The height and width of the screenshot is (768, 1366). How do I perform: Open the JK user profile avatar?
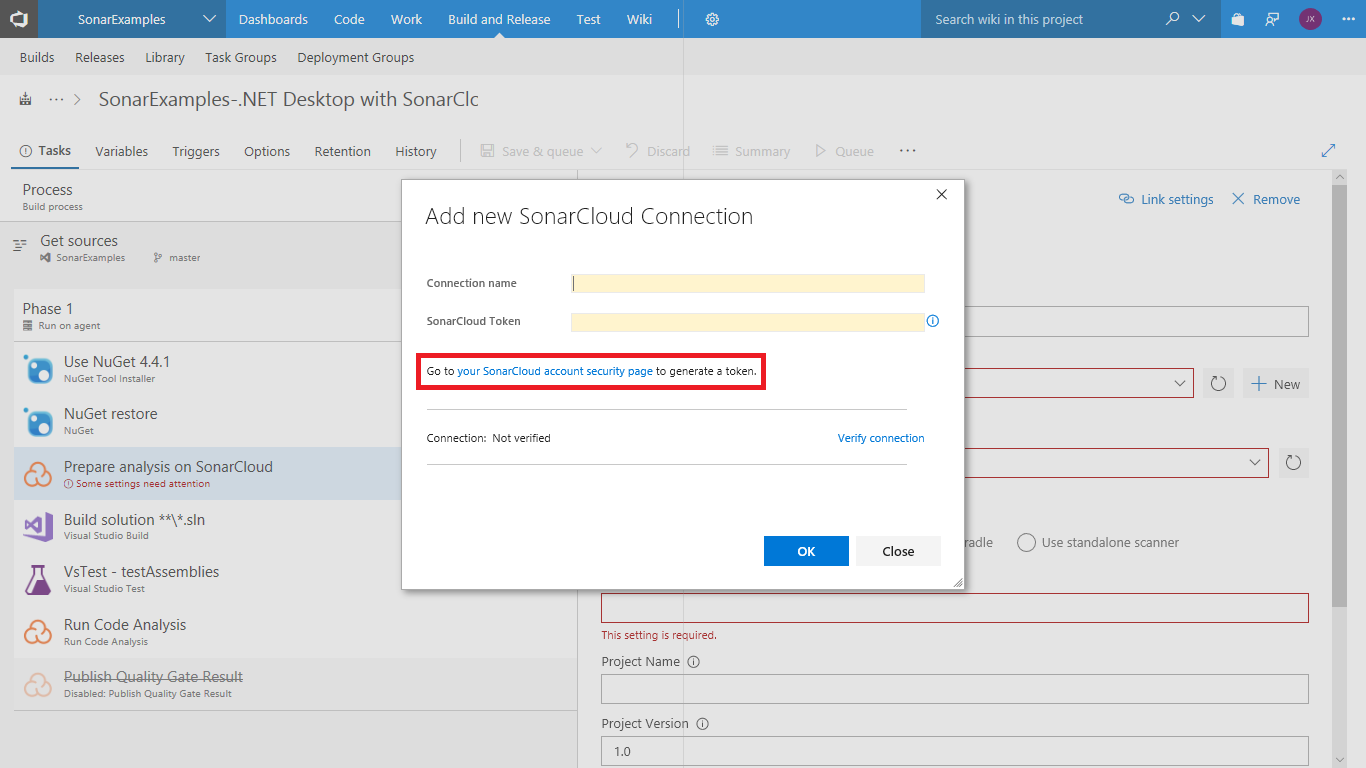(x=1310, y=19)
